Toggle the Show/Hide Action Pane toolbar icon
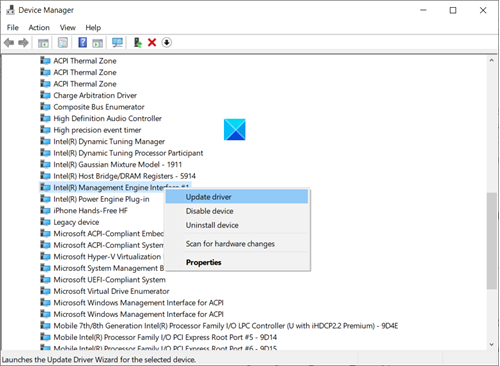Image resolution: width=500 pixels, height=366 pixels. 98,43
